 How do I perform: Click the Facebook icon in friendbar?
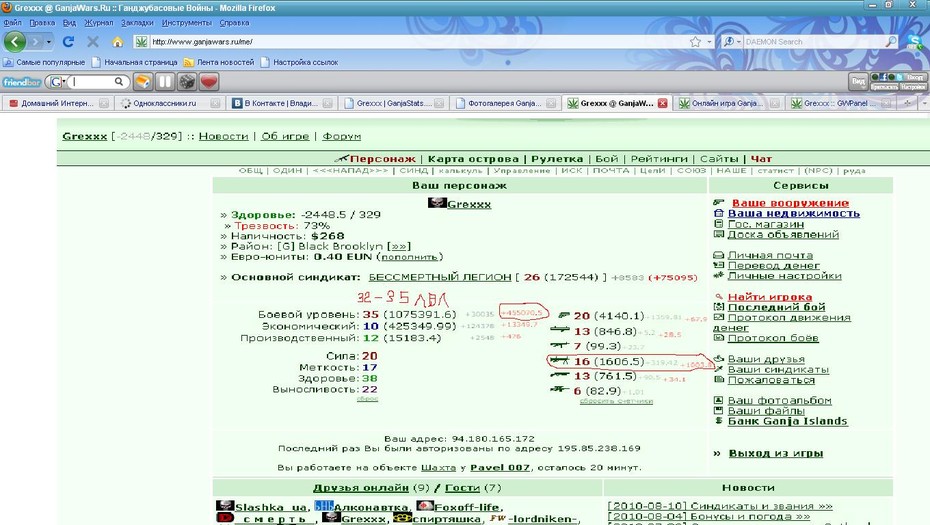pyautogui.click(x=883, y=77)
